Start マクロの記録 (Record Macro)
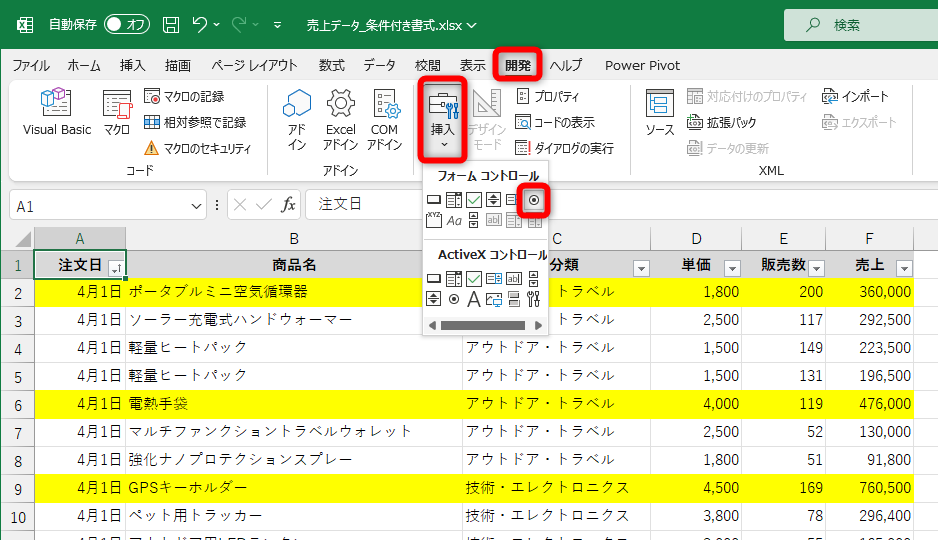Viewport: 938px width, 540px height. (184, 96)
